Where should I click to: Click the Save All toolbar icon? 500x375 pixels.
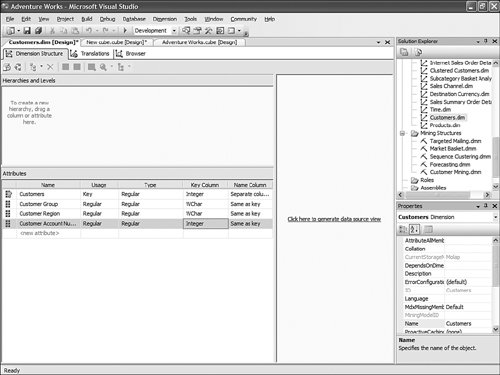click(x=38, y=31)
